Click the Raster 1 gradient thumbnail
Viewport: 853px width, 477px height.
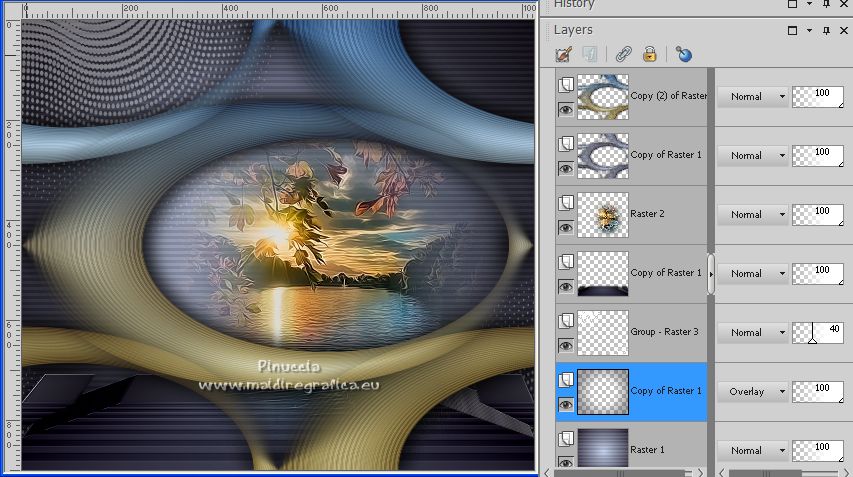pos(603,448)
